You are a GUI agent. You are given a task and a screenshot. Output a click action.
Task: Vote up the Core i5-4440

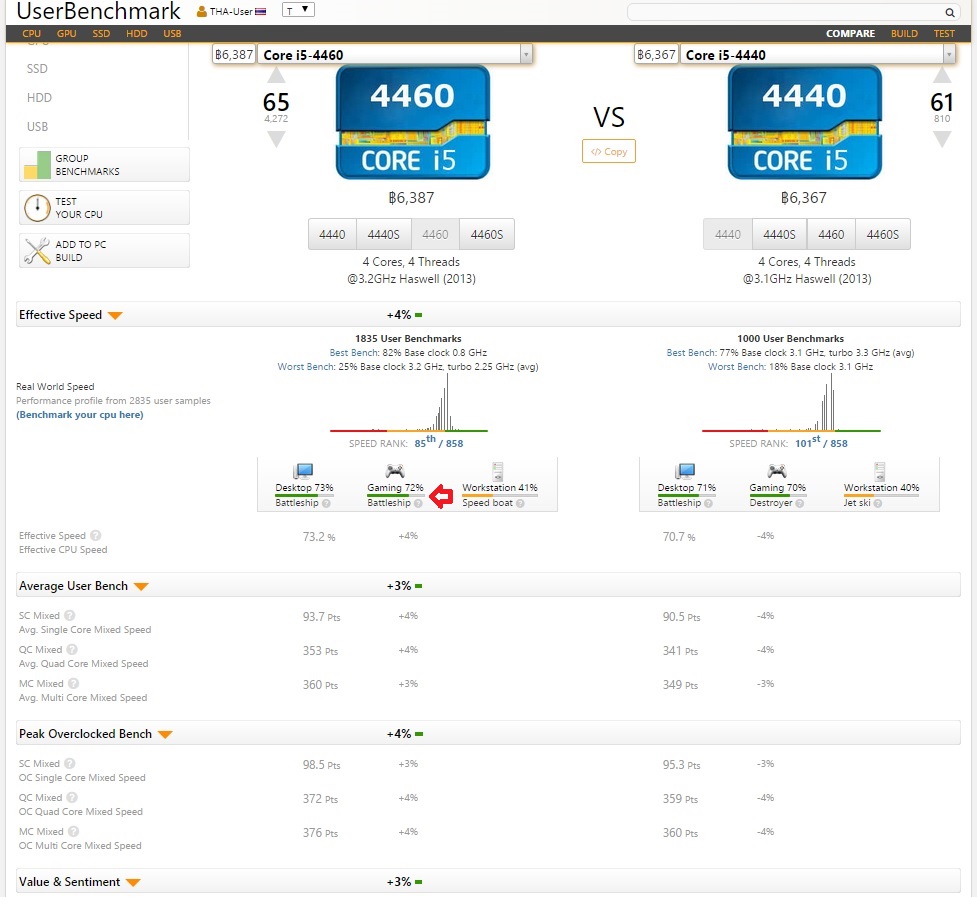pos(941,75)
